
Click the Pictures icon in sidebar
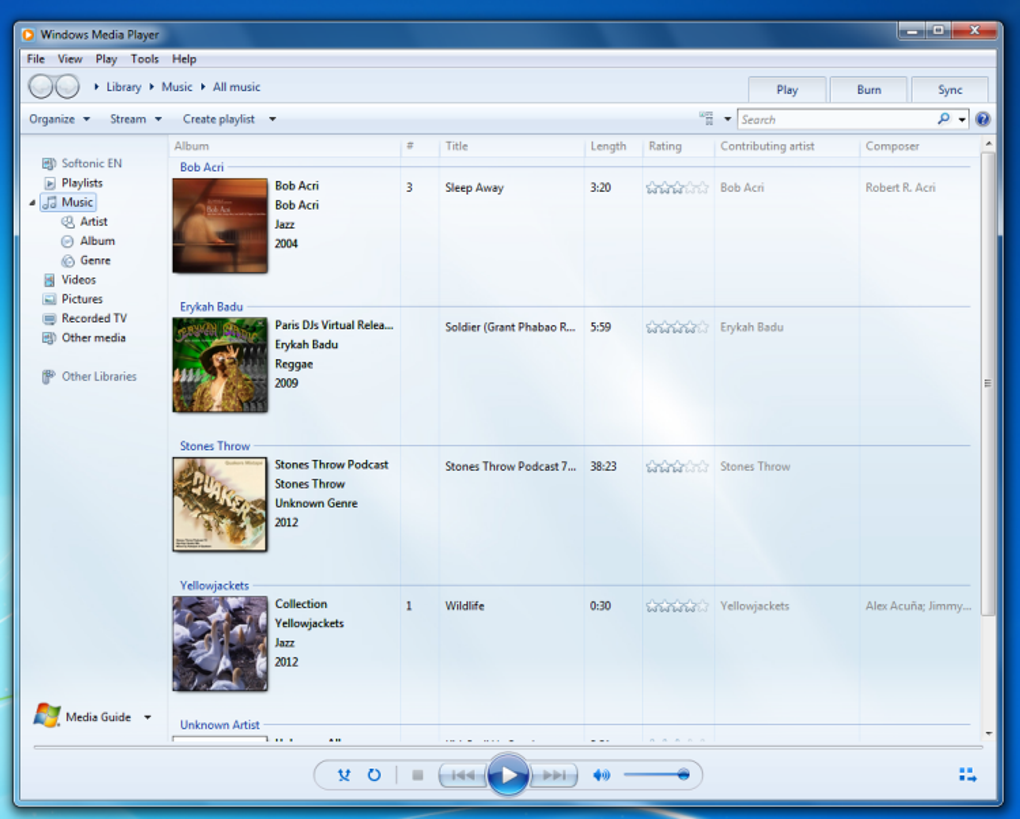coord(49,299)
